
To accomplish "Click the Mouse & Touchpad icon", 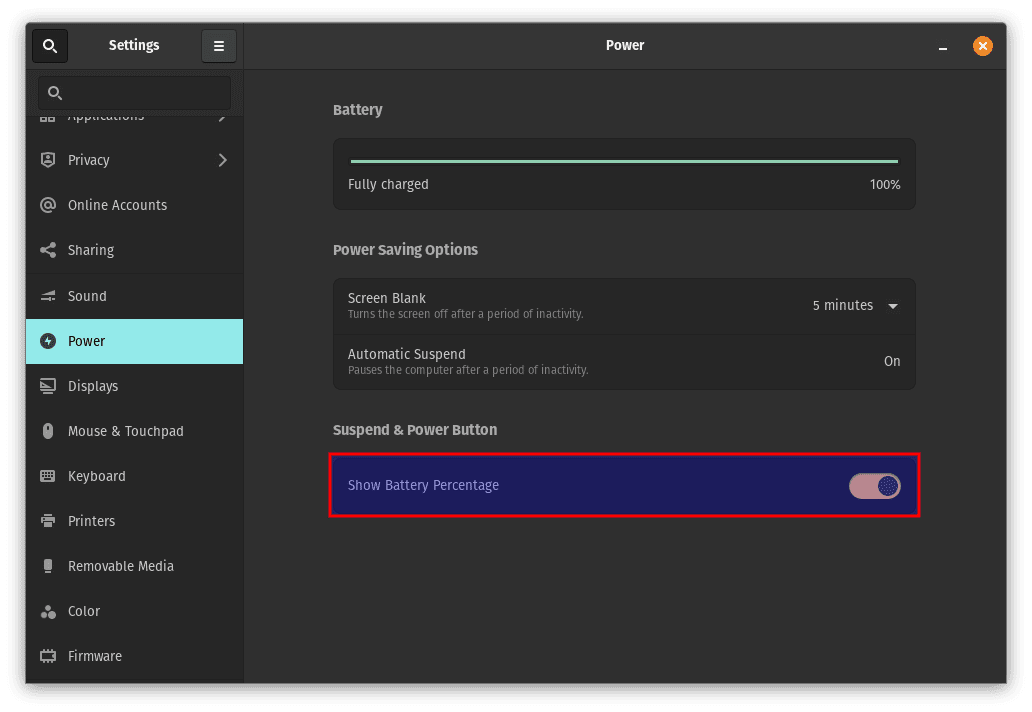I will [x=48, y=431].
